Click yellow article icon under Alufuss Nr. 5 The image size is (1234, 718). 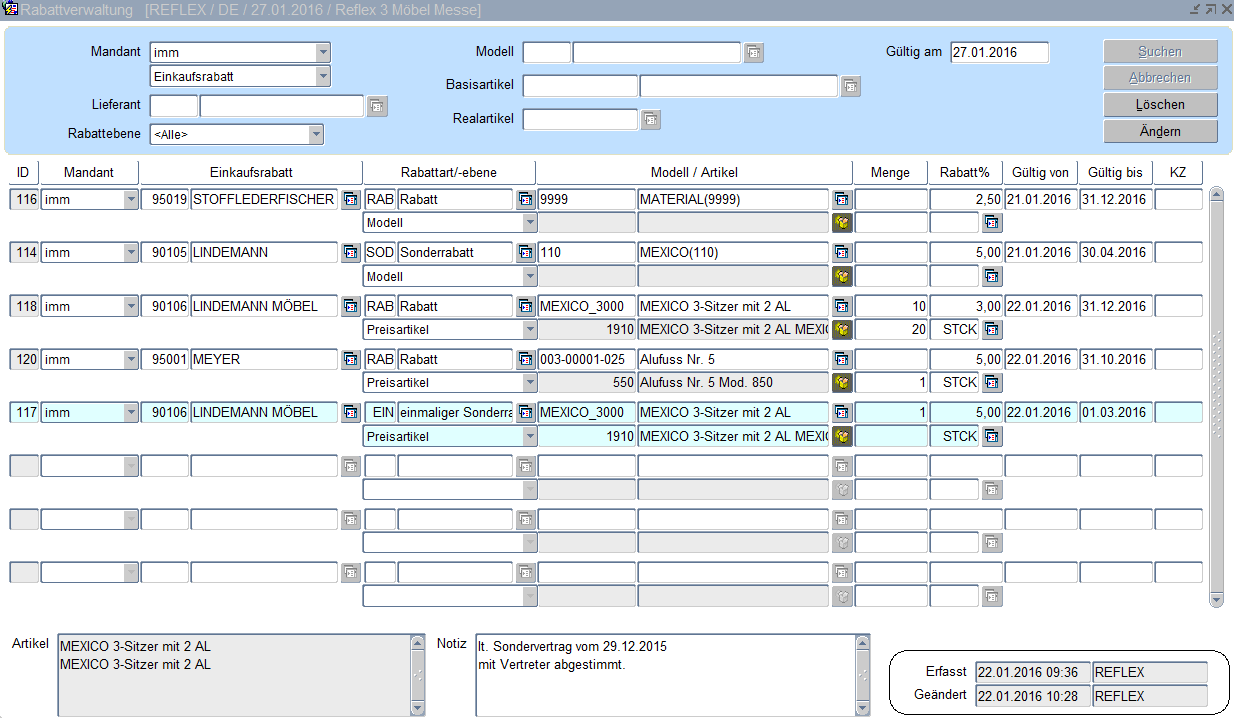click(842, 382)
